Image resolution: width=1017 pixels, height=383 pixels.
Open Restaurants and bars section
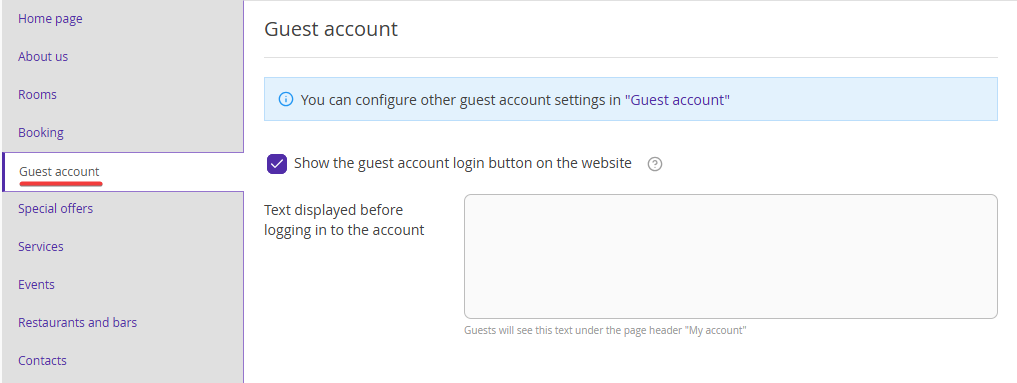pyautogui.click(x=77, y=322)
